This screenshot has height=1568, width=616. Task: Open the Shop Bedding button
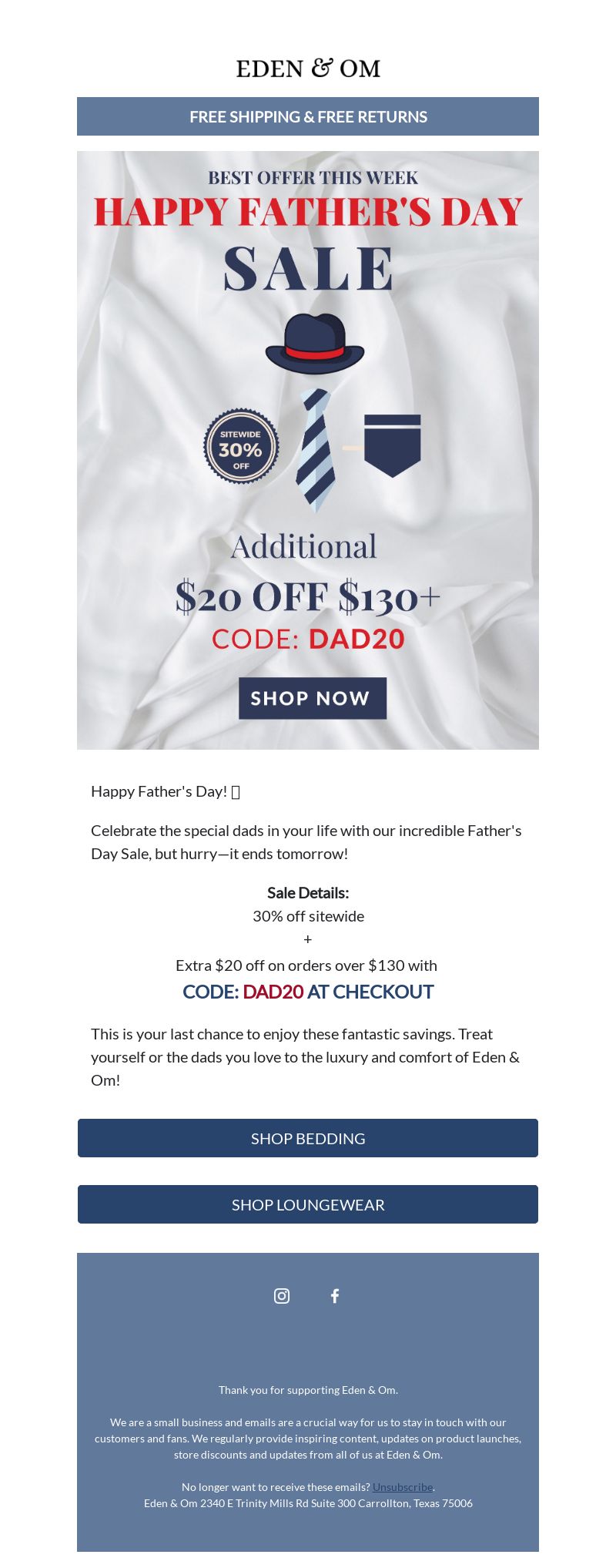pos(308,1138)
